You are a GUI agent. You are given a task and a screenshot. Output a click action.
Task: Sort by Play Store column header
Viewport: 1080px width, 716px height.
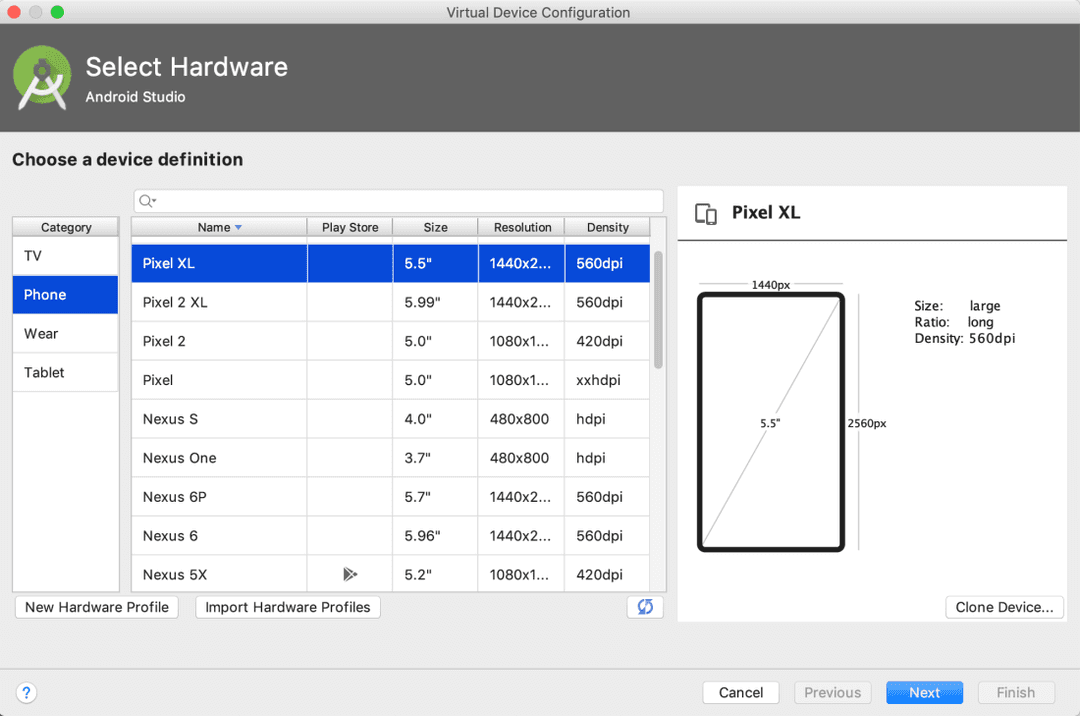(x=350, y=227)
